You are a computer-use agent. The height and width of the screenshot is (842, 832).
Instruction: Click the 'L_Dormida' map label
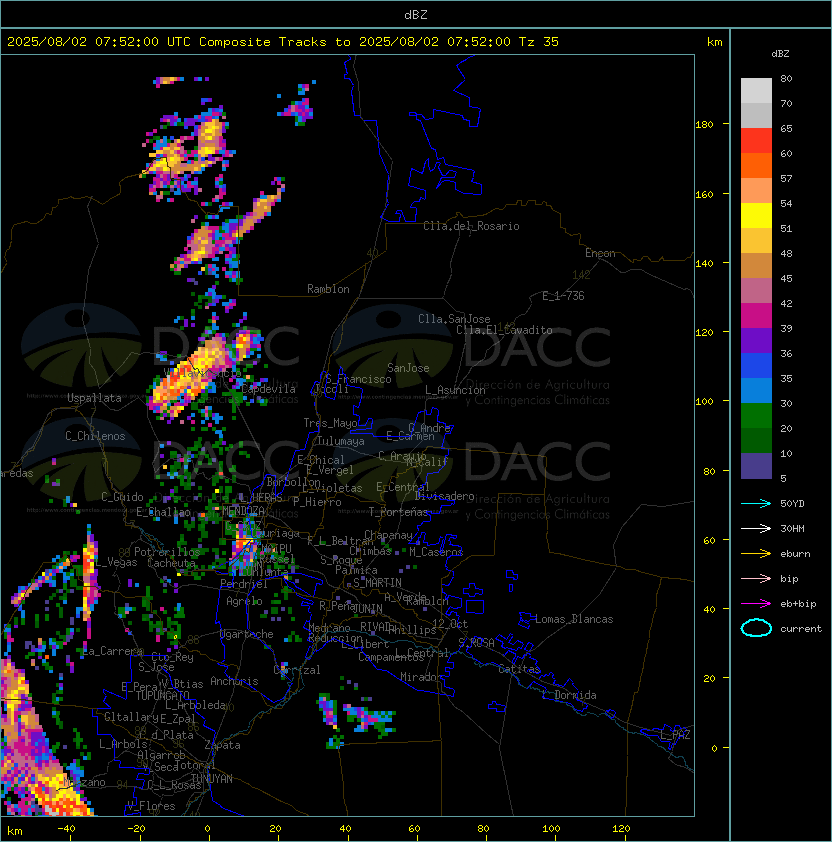click(569, 695)
